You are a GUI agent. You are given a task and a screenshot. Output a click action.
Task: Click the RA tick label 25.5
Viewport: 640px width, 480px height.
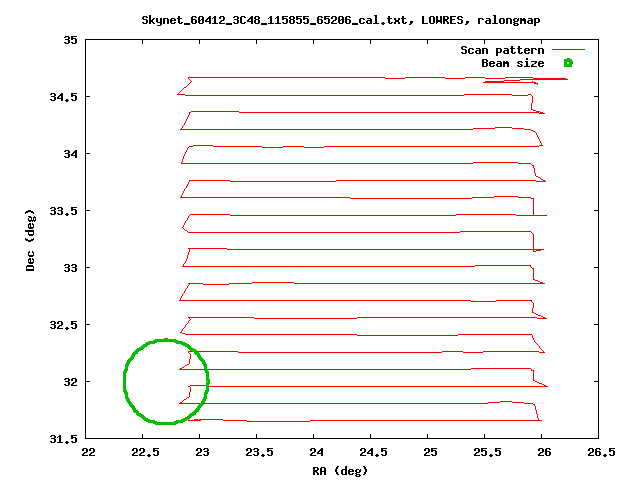[487, 452]
